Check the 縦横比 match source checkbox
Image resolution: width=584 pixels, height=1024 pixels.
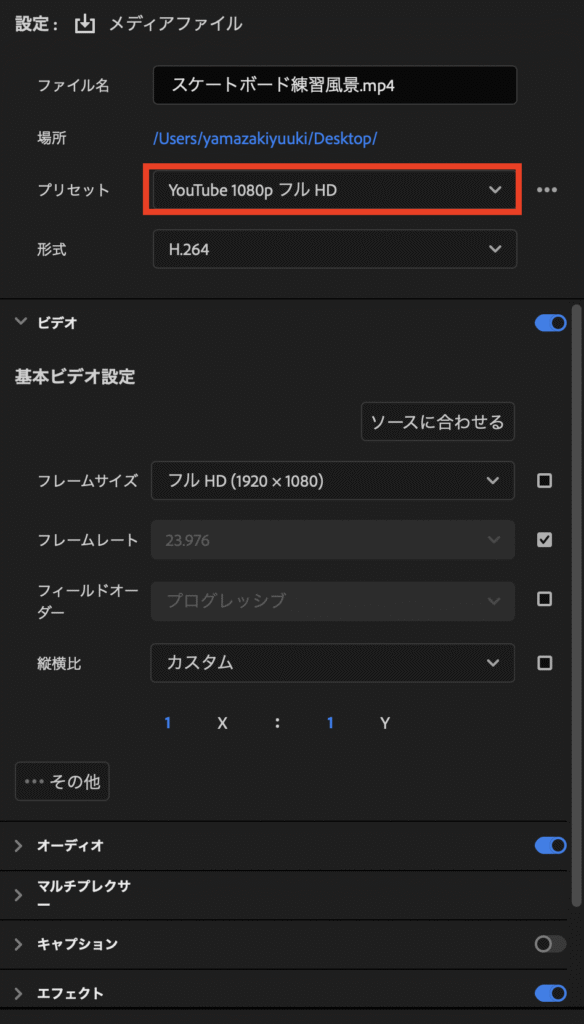pos(544,663)
